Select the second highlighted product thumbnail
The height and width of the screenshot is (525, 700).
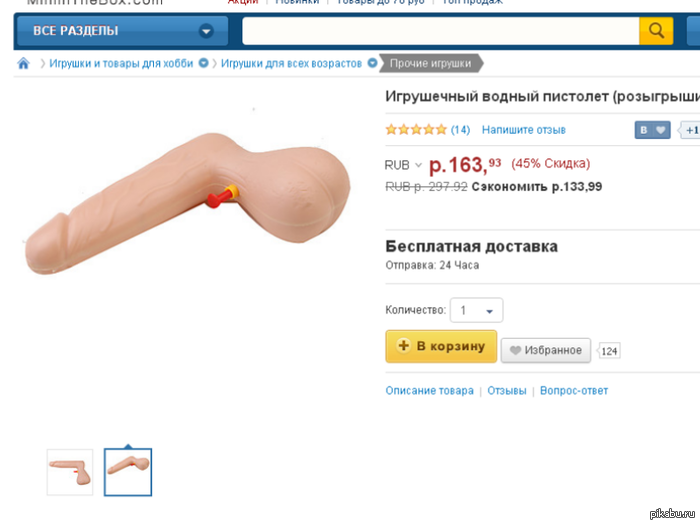pyautogui.click(x=128, y=472)
